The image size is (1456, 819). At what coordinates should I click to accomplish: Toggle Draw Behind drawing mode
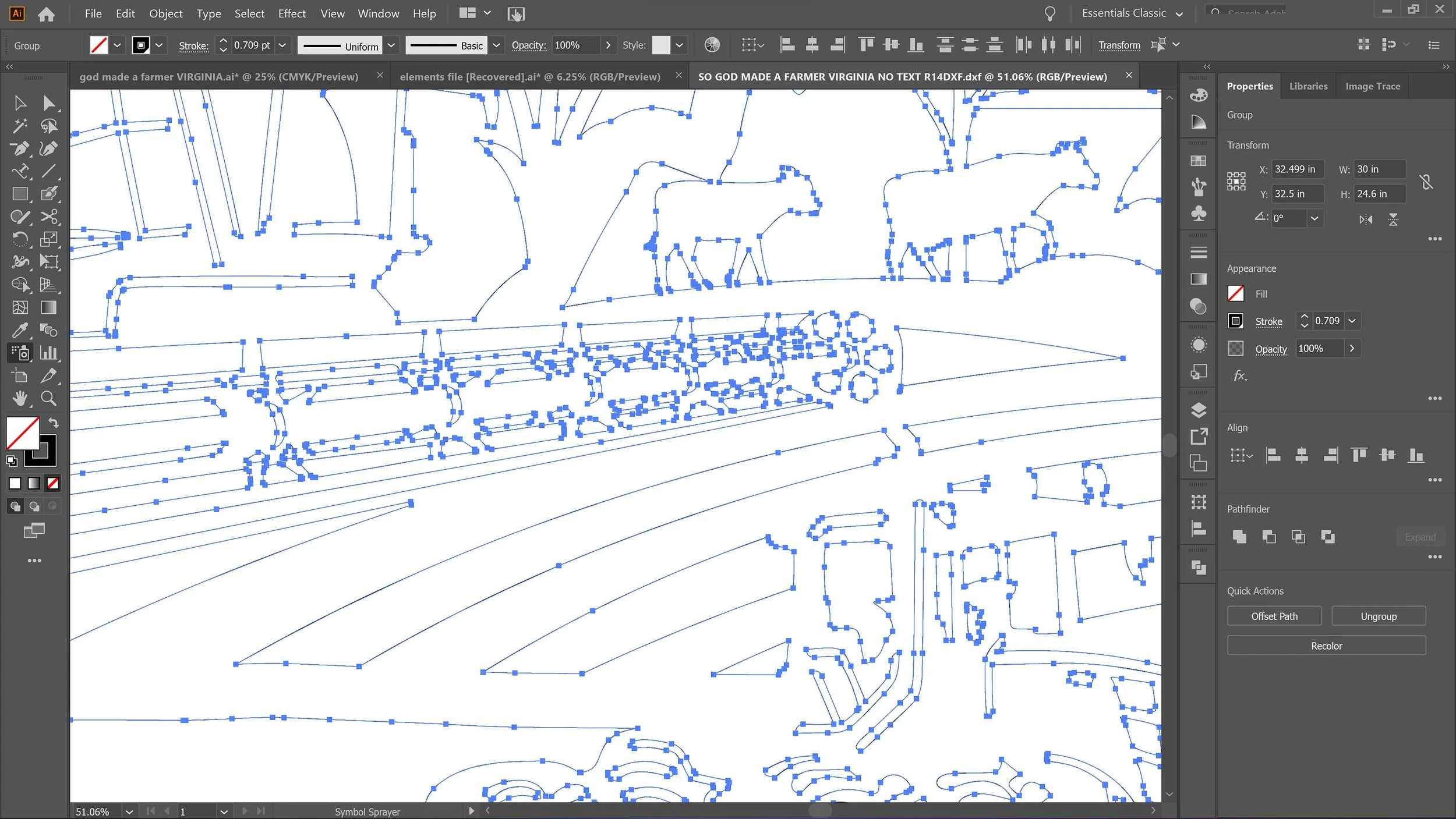34,506
